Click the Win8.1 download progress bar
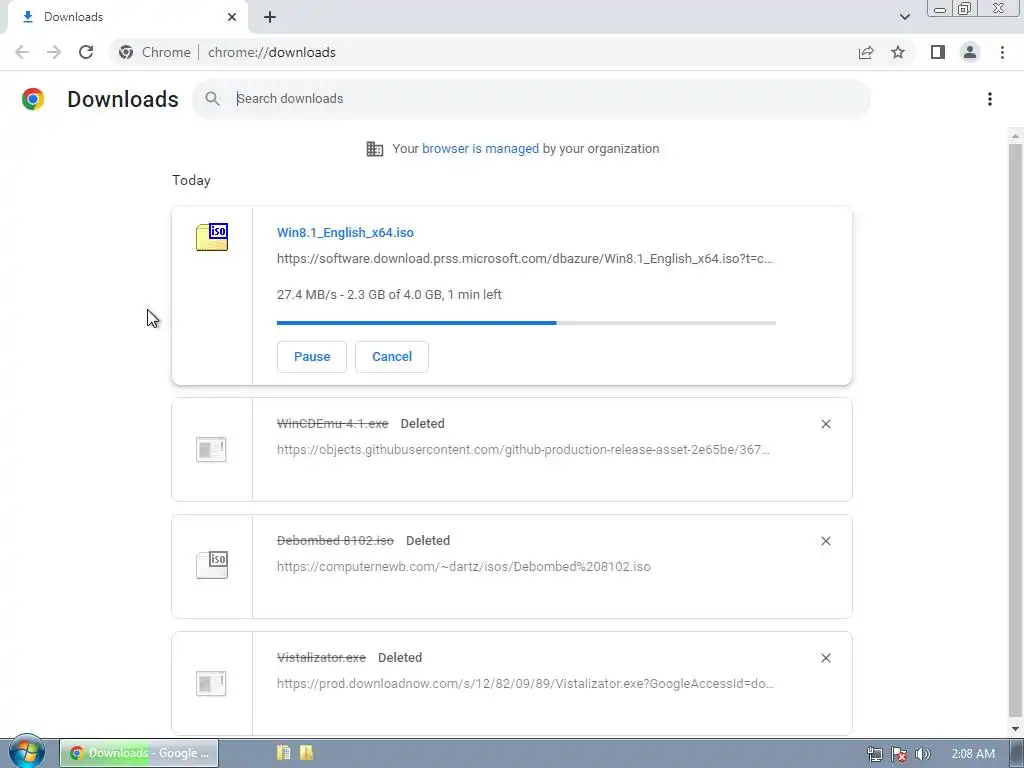 526,323
